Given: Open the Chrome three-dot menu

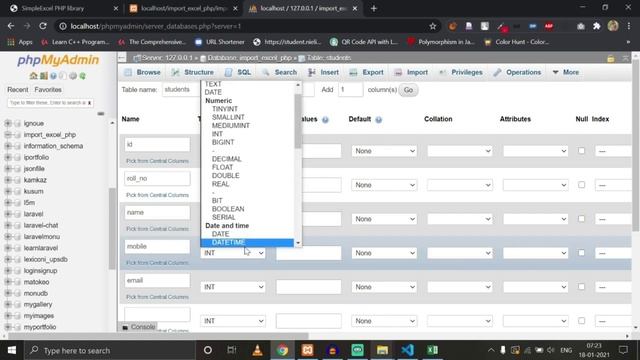Looking at the screenshot, I should tap(629, 26).
